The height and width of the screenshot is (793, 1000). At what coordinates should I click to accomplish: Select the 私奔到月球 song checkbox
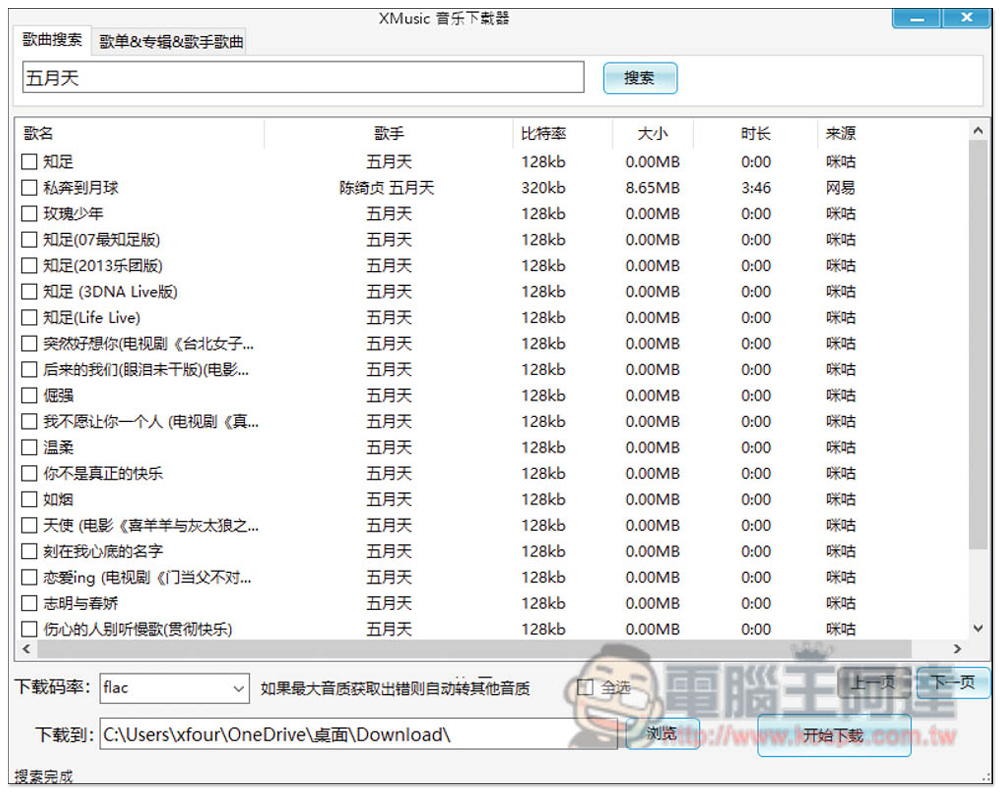point(29,188)
